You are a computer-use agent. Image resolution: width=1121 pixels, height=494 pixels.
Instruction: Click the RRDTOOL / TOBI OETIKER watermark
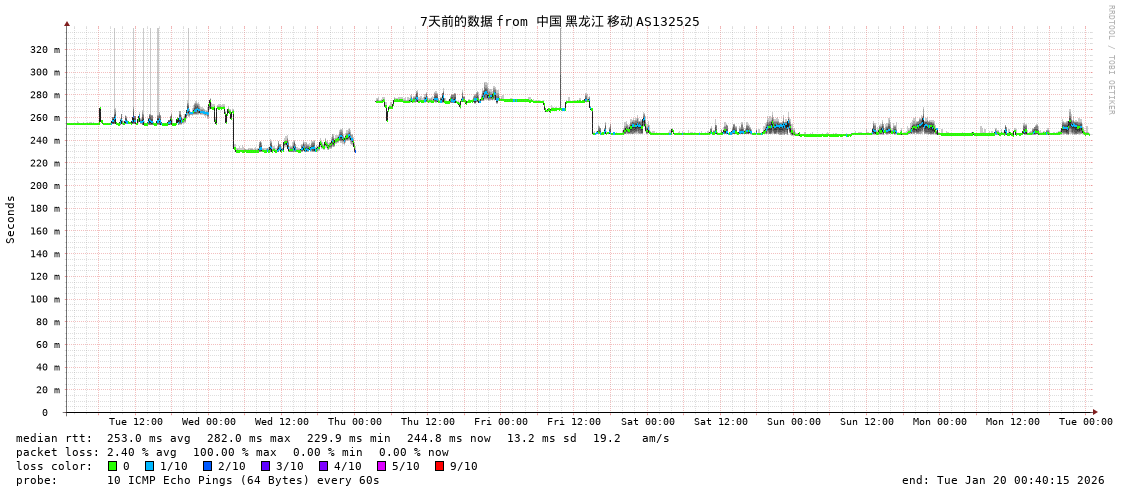[x=1110, y=60]
